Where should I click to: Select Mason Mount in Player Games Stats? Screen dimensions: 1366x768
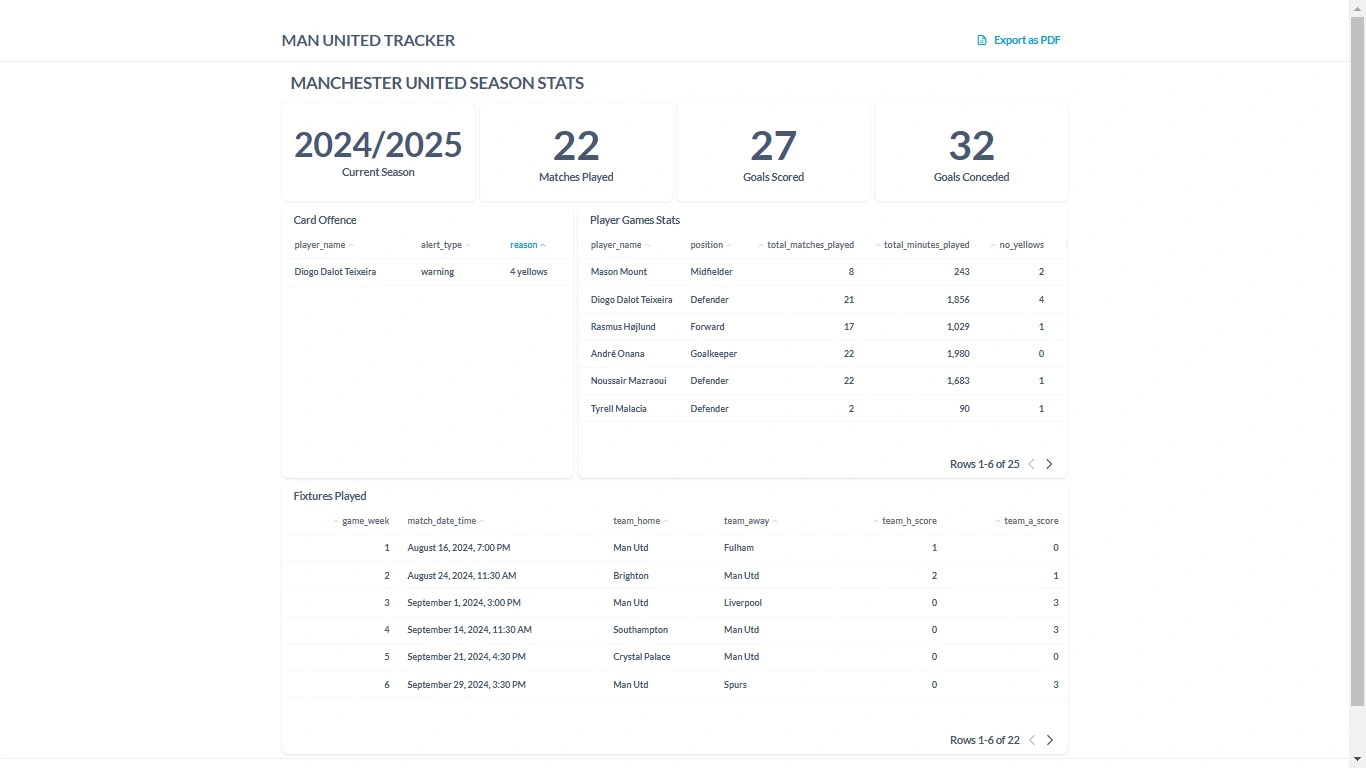(619, 272)
